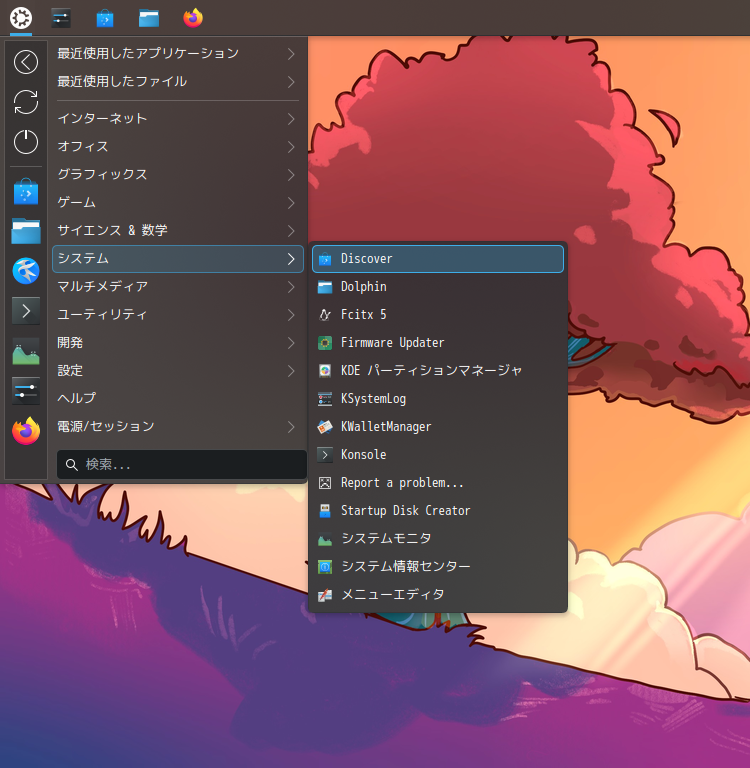Click the Report a problem icon

click(325, 483)
